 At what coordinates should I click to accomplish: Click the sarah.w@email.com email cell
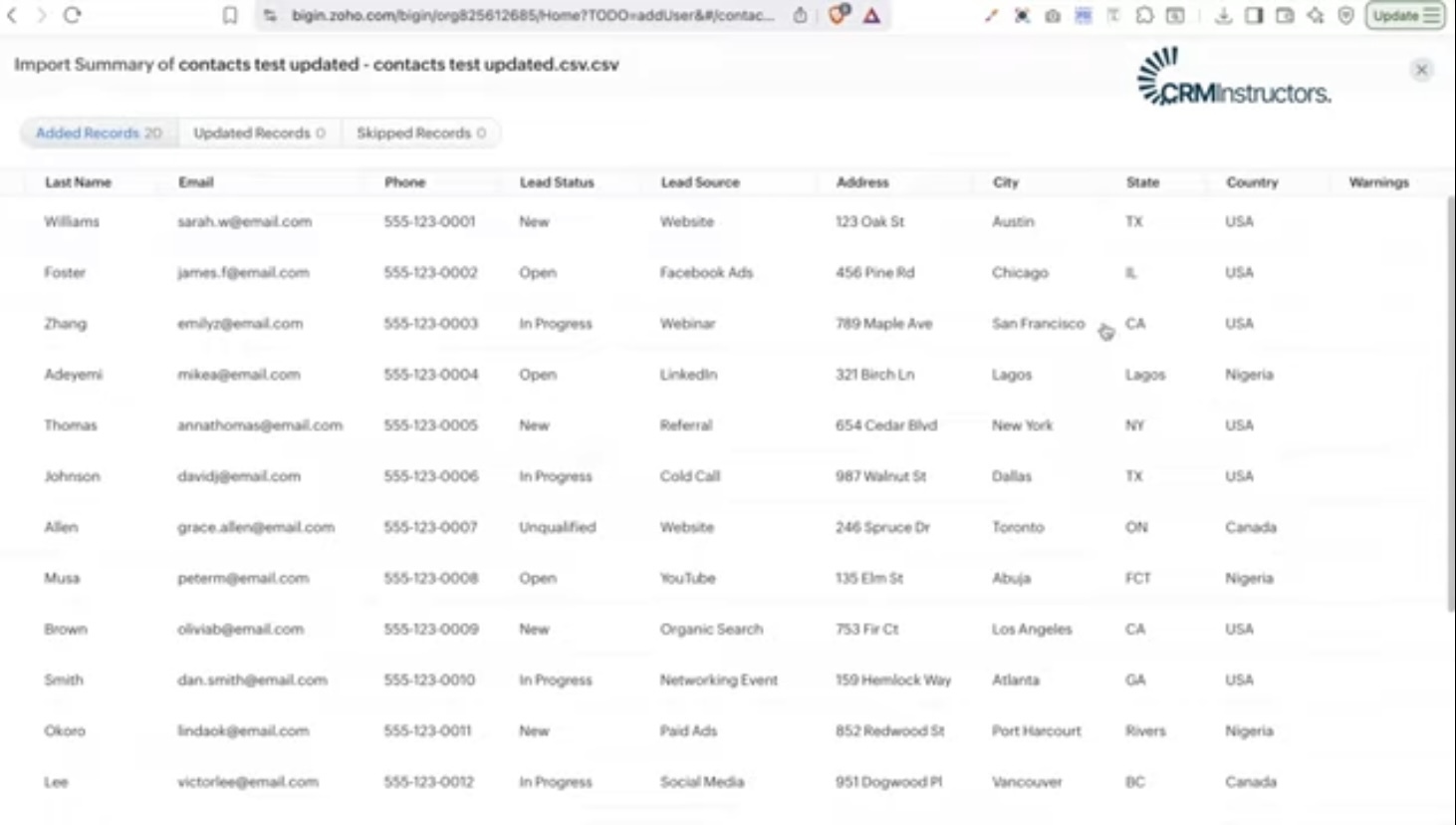(x=244, y=221)
